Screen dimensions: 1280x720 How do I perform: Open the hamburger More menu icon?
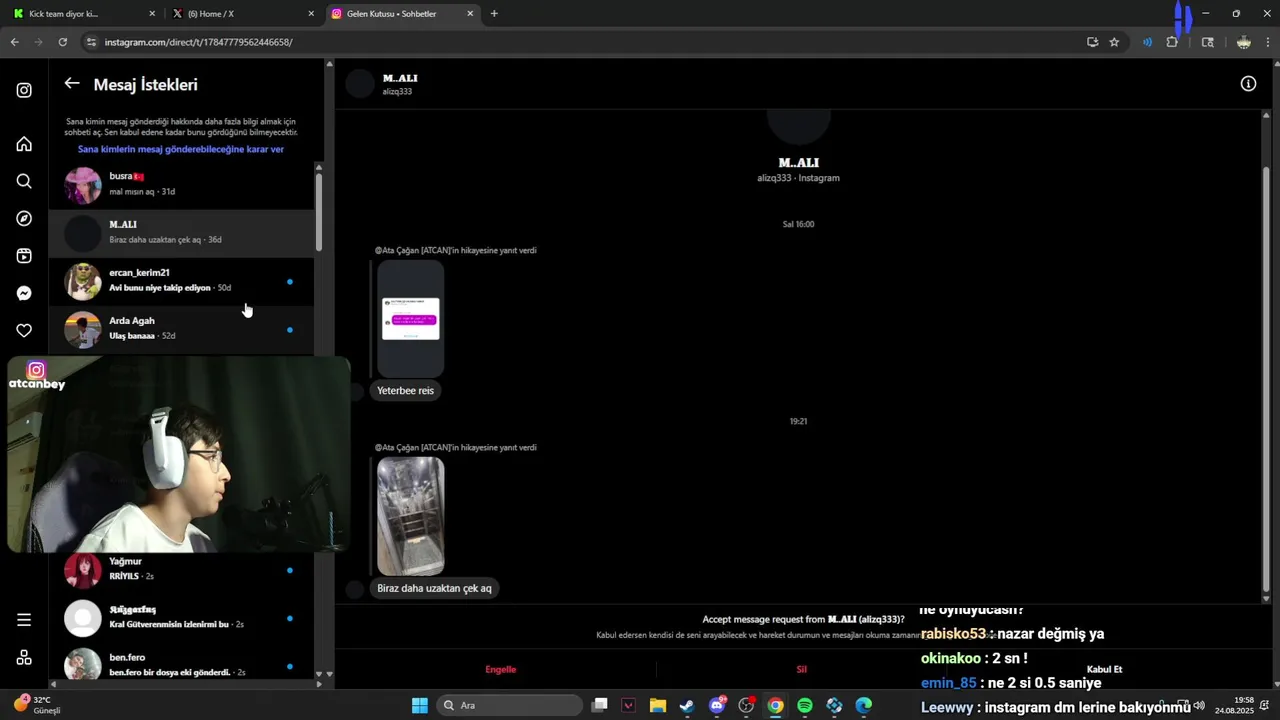24,620
